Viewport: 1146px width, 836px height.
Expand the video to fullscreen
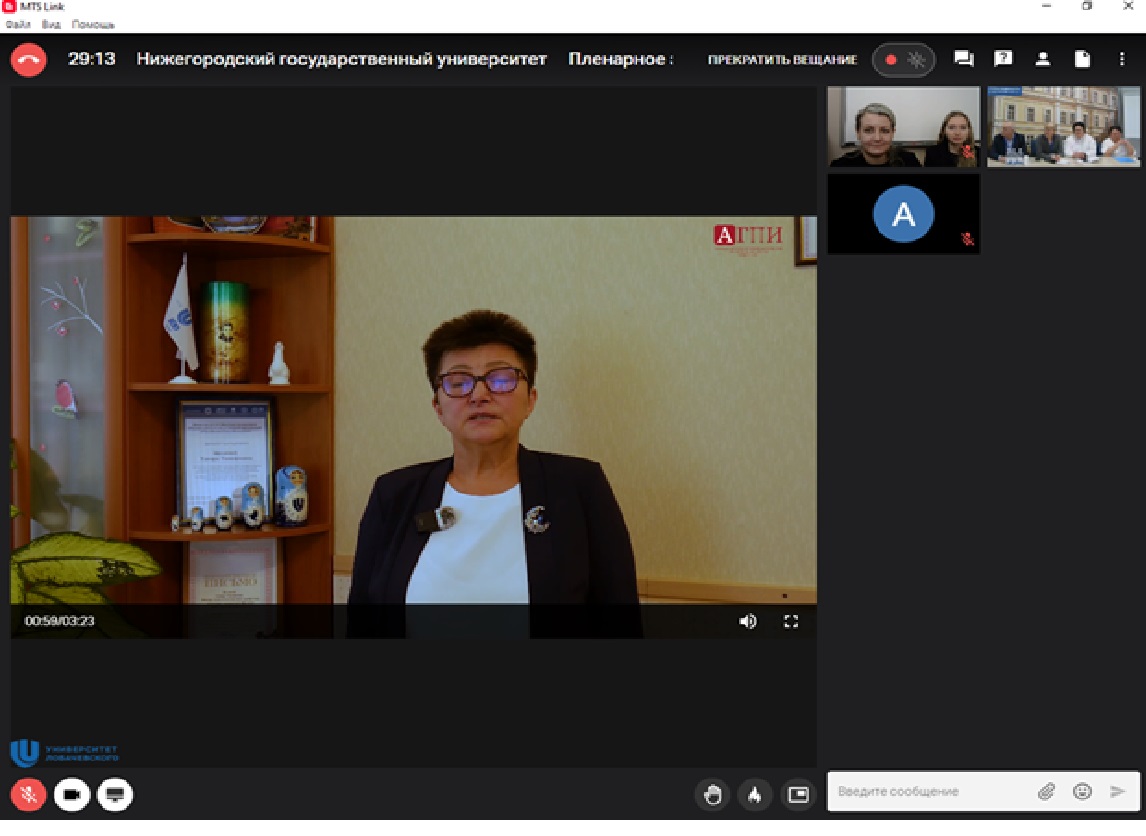(791, 621)
